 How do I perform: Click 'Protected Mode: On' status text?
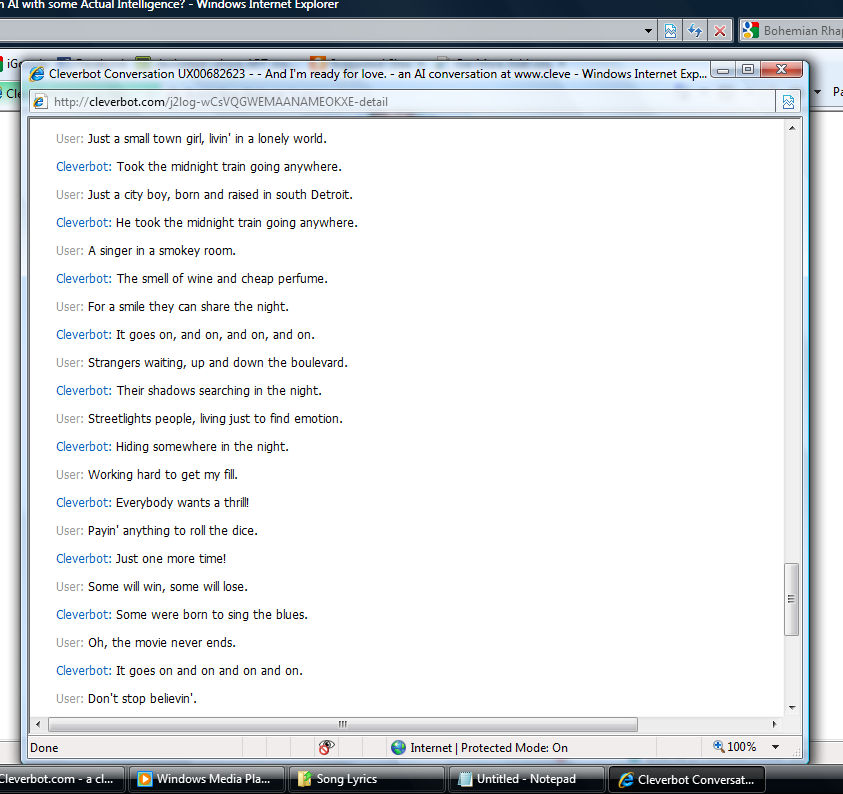[514, 747]
